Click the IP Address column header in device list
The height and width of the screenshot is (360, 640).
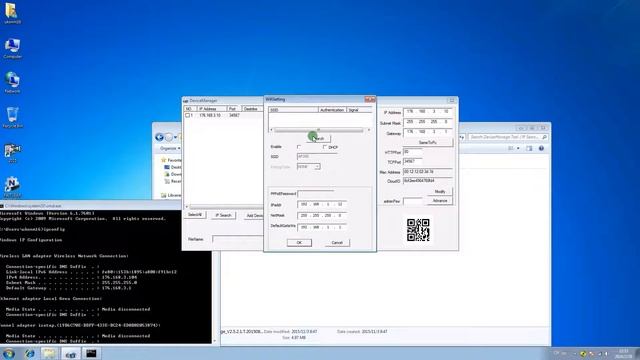[212, 109]
